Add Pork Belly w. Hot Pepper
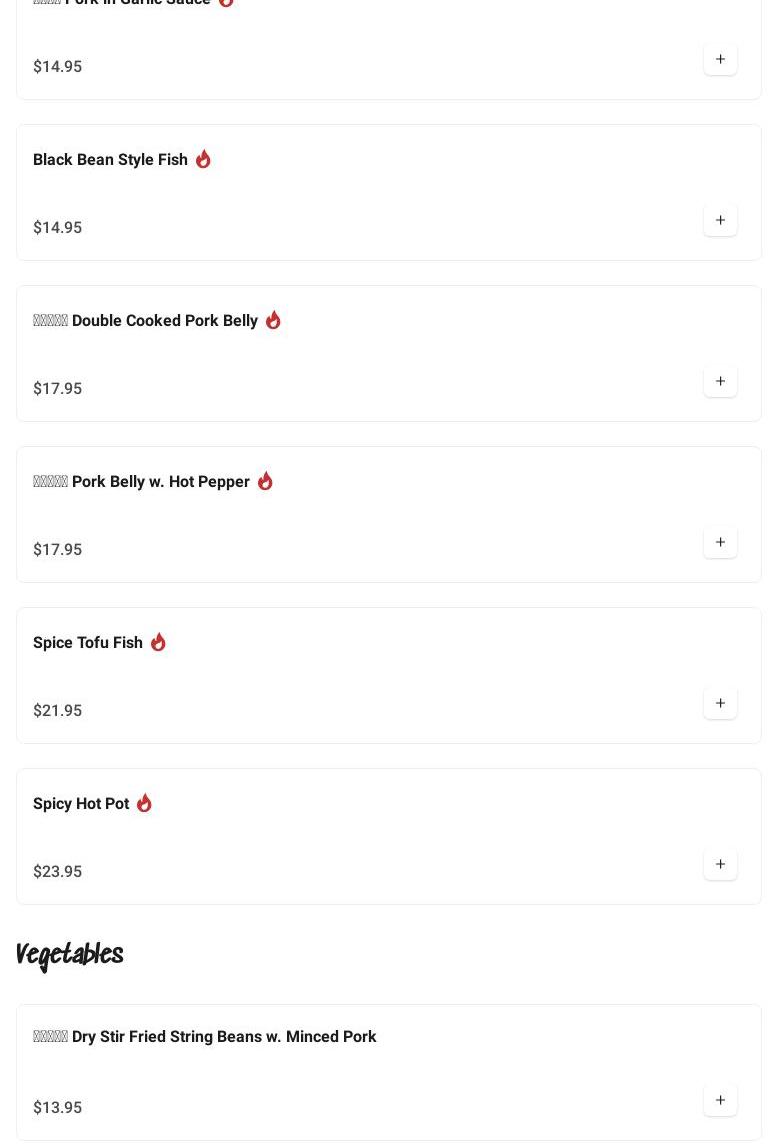The height and width of the screenshot is (1147, 778). pyautogui.click(x=720, y=542)
